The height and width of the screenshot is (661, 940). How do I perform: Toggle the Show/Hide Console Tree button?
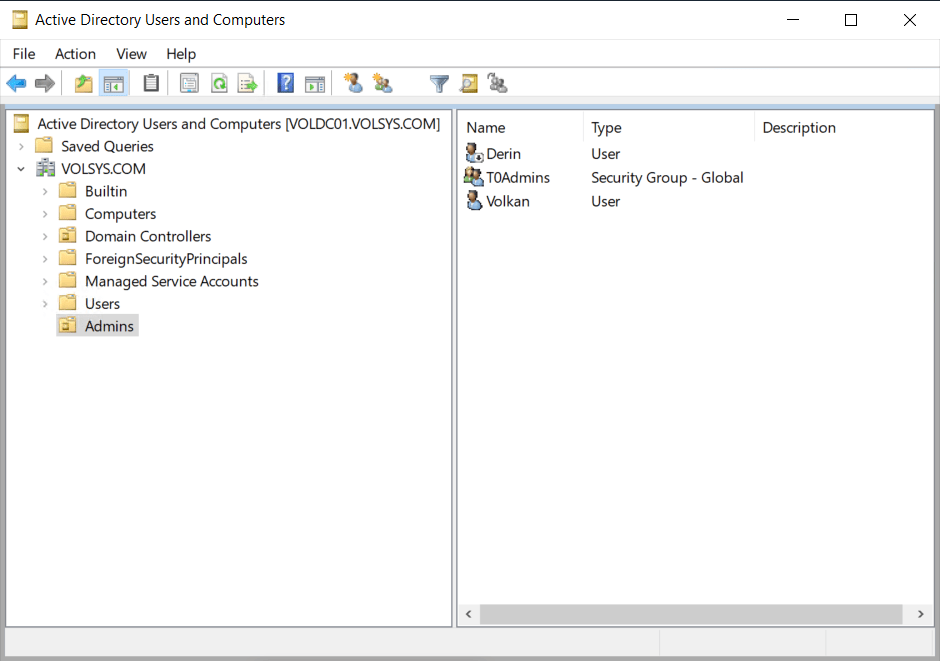(113, 84)
